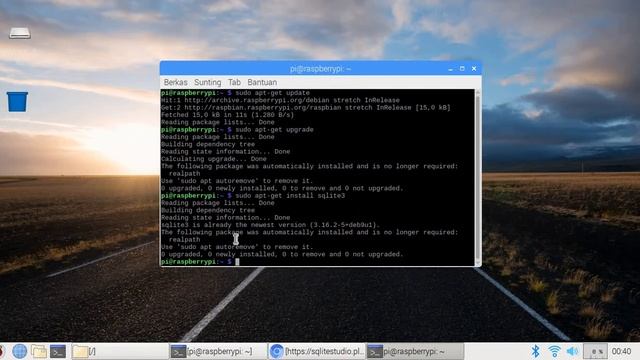This screenshot has width=640, height=360.
Task: Switch to the sqlitestudio browser taskbar window
Action: click(x=317, y=351)
